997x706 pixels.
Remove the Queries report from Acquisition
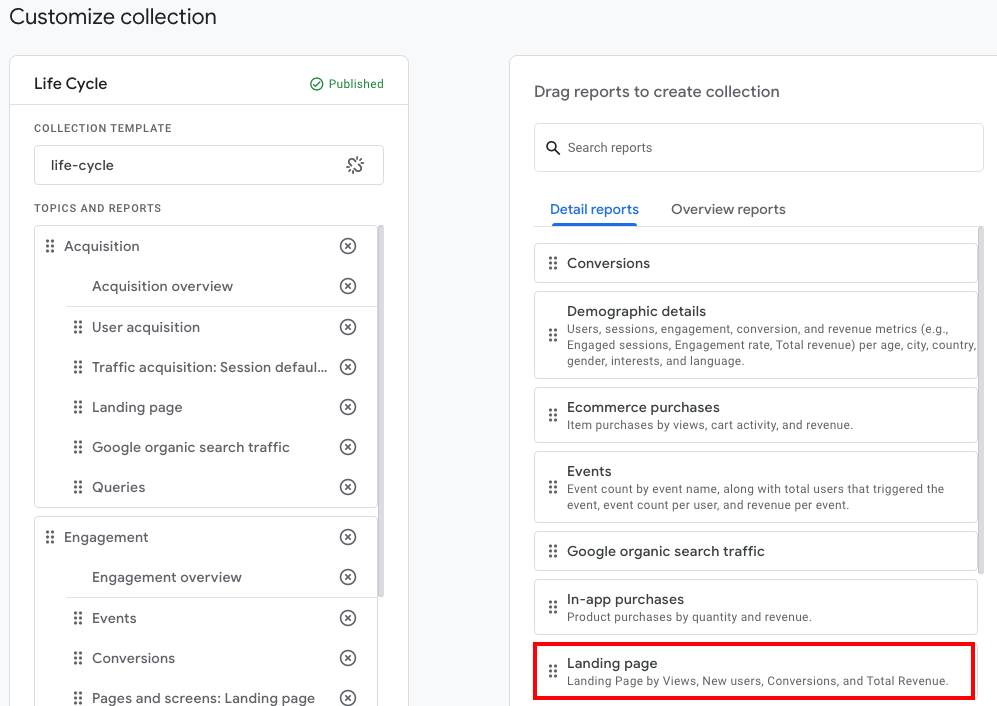tap(348, 487)
